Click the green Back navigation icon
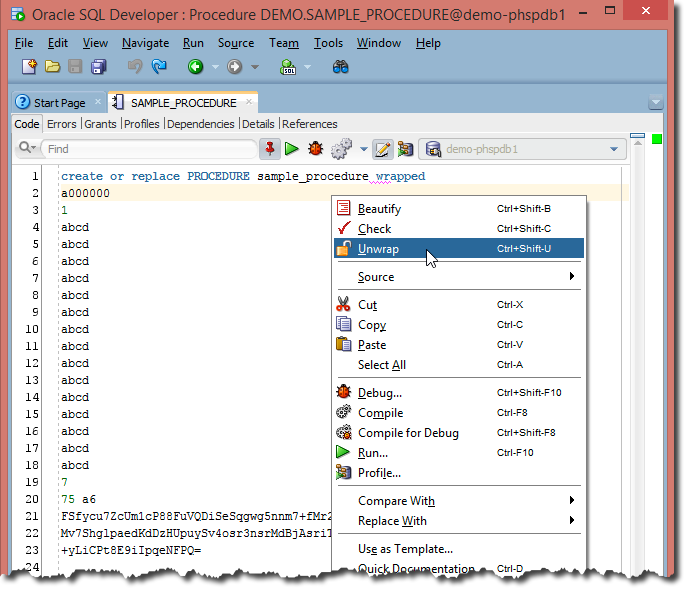The width and height of the screenshot is (684, 589). pos(195,67)
